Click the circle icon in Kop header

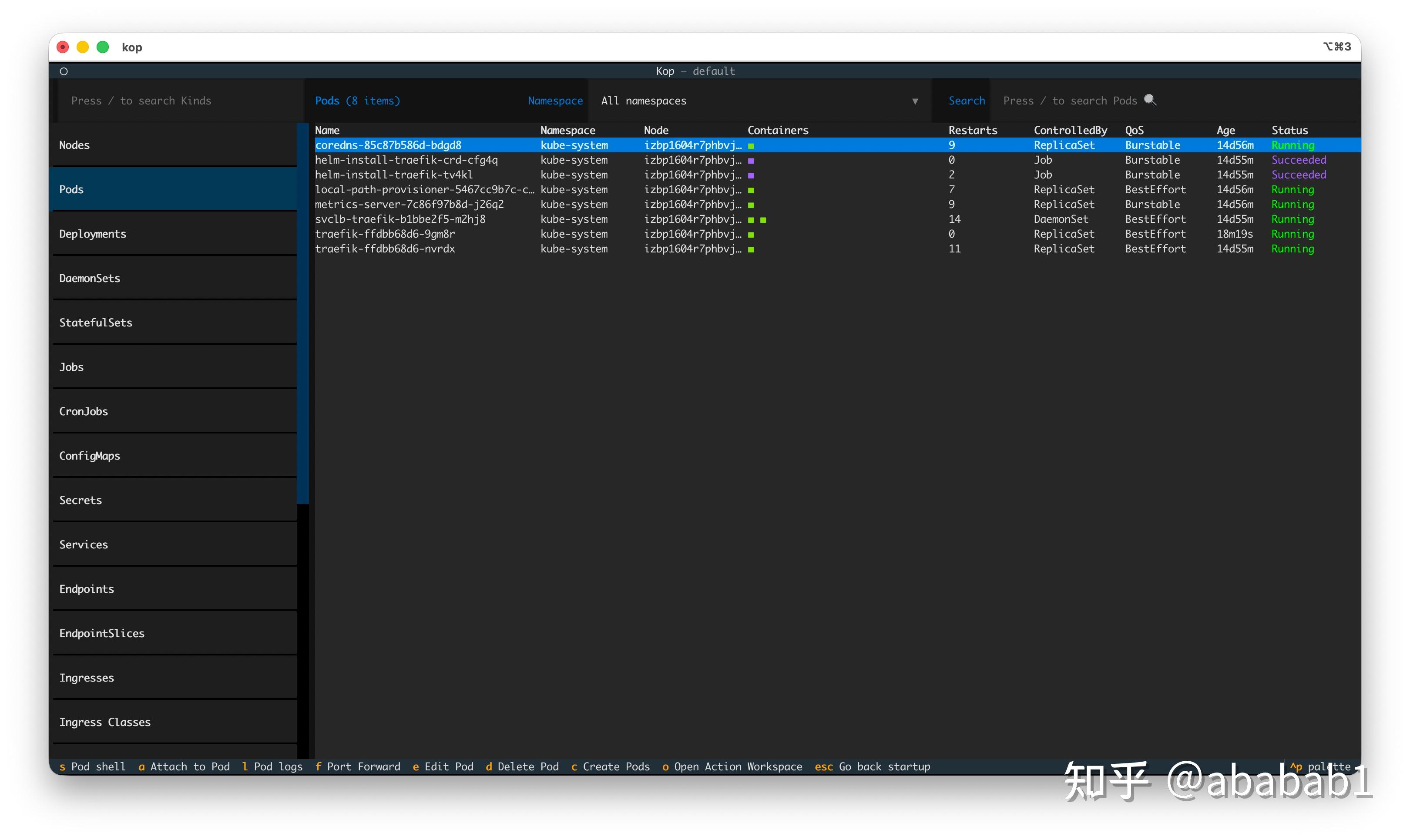64,71
